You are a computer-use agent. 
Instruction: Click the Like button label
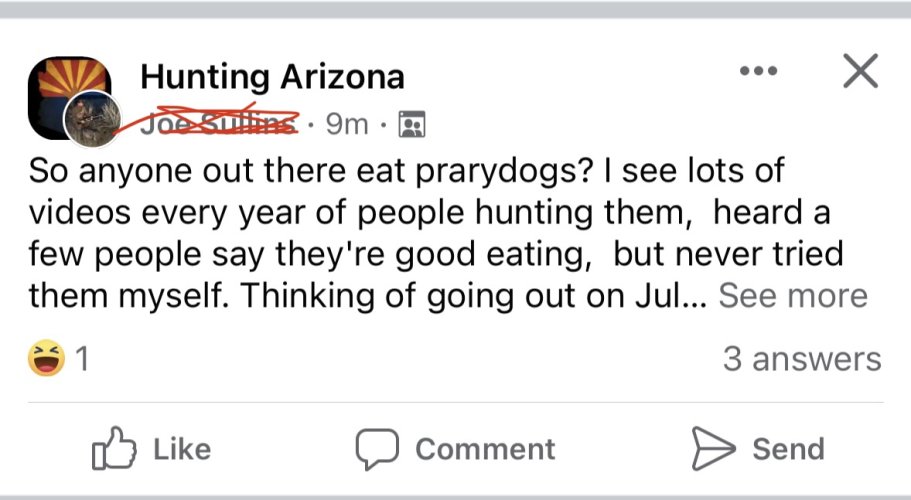(x=182, y=449)
